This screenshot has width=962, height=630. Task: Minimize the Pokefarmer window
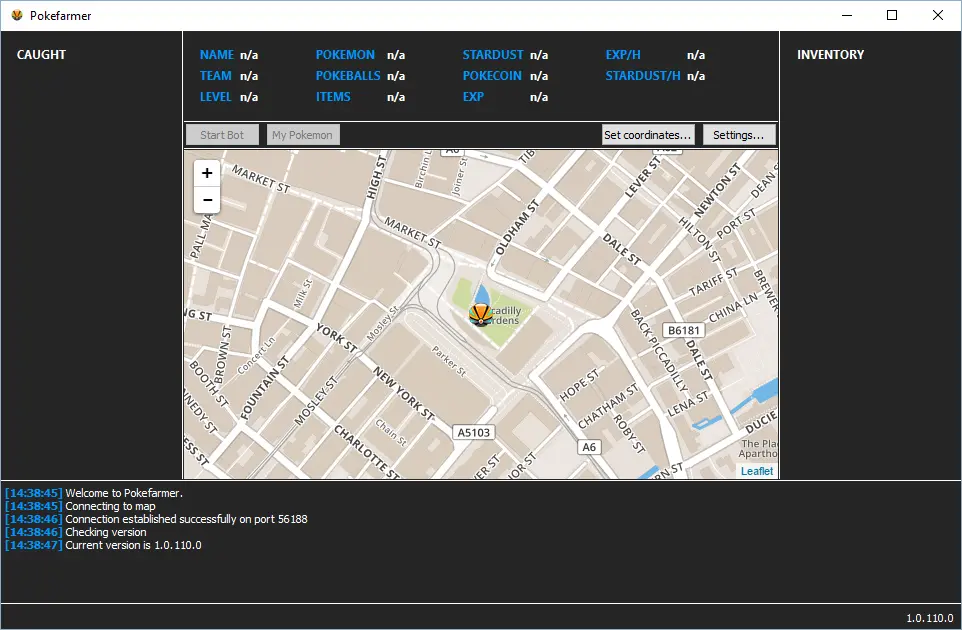[x=847, y=15]
